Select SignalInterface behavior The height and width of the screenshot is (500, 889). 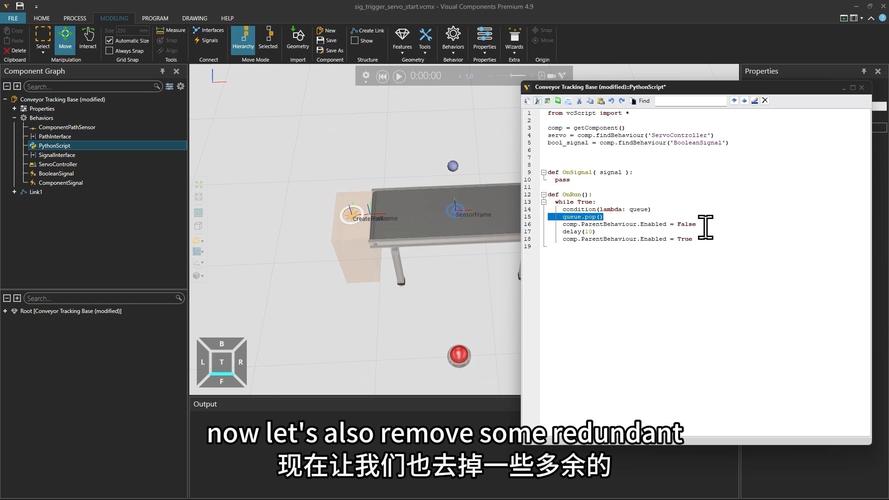(57, 155)
